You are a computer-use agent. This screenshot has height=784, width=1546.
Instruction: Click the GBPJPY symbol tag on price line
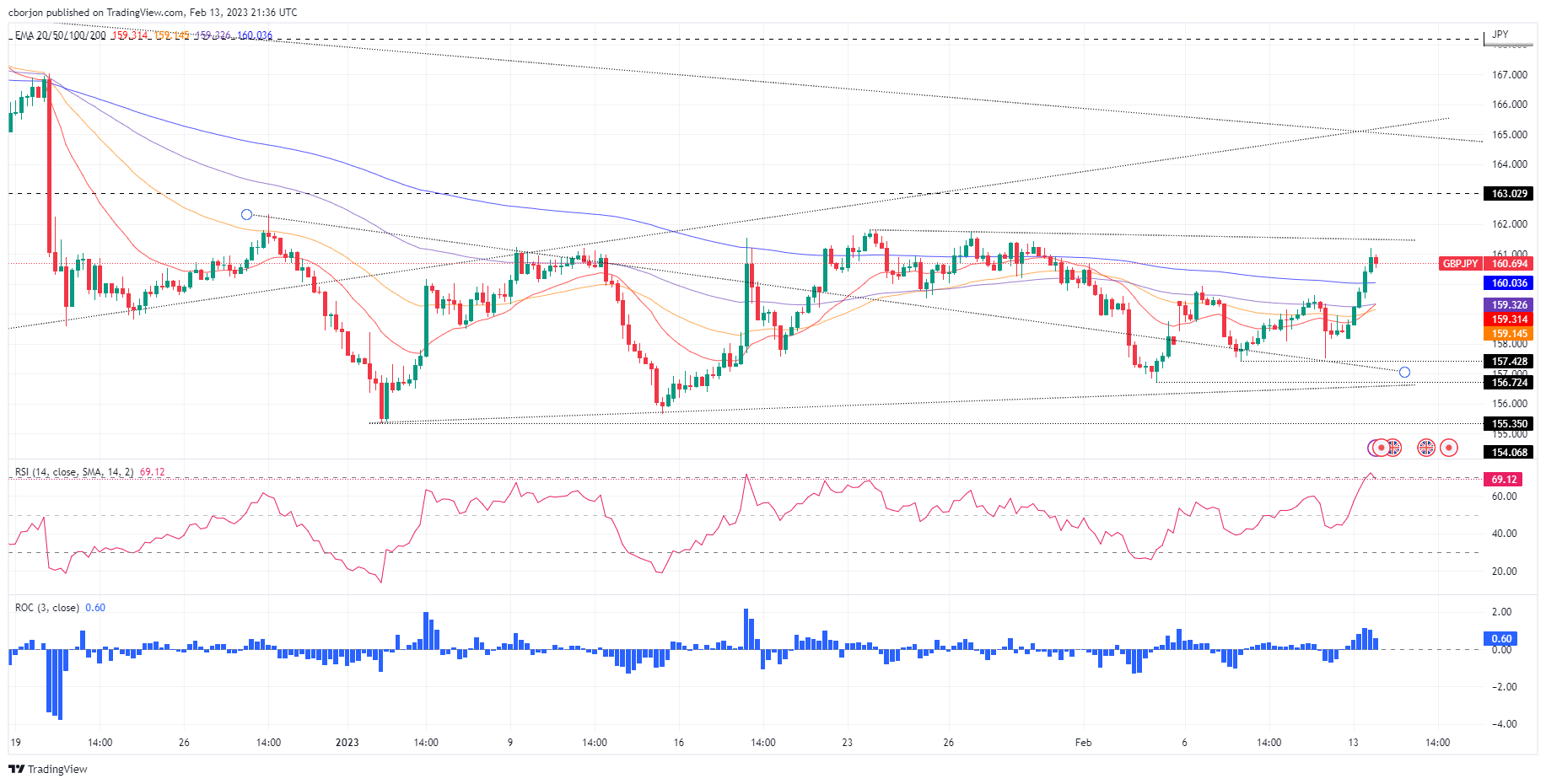[1459, 264]
